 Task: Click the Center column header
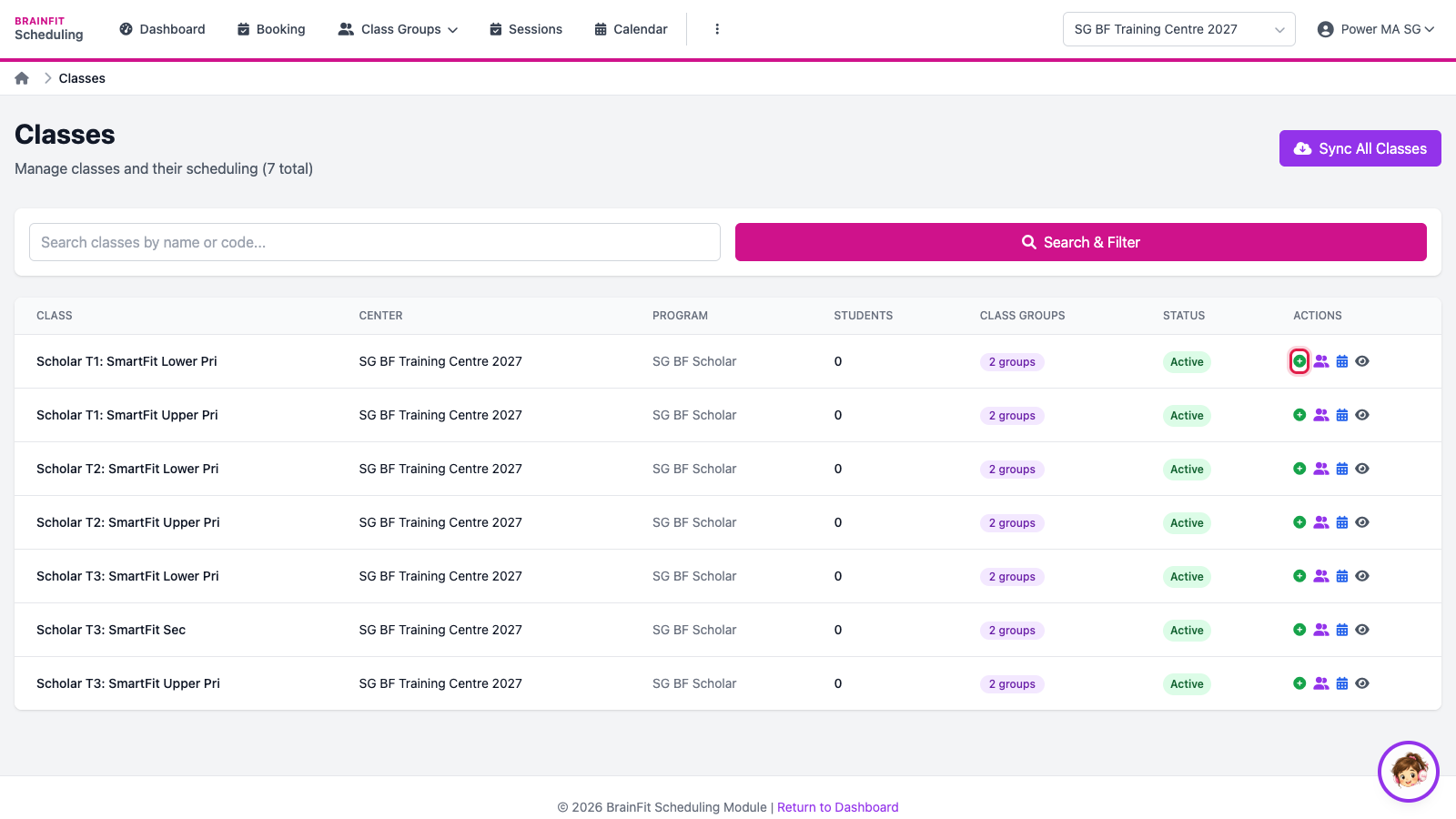(380, 316)
